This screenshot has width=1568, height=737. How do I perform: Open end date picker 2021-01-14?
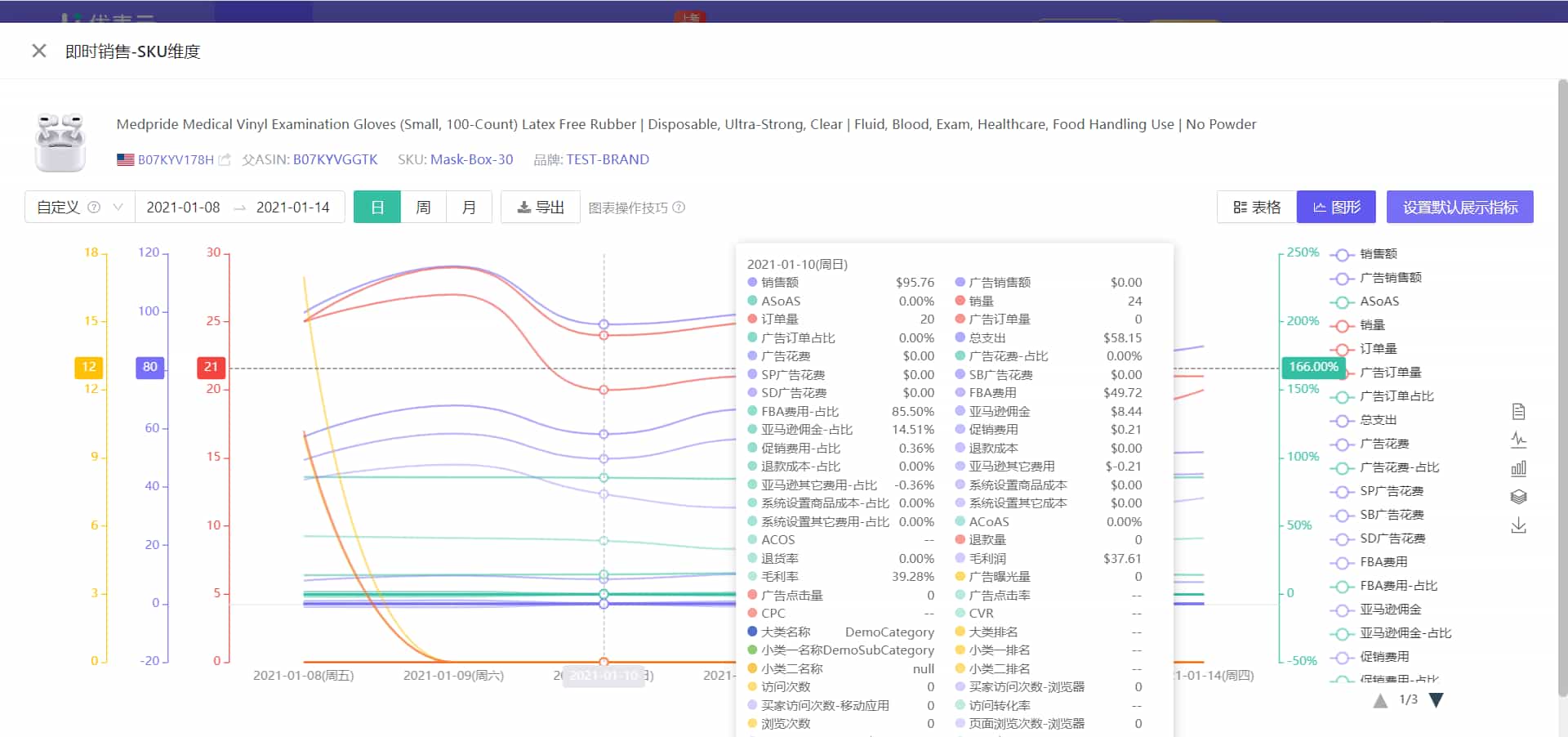pos(292,208)
